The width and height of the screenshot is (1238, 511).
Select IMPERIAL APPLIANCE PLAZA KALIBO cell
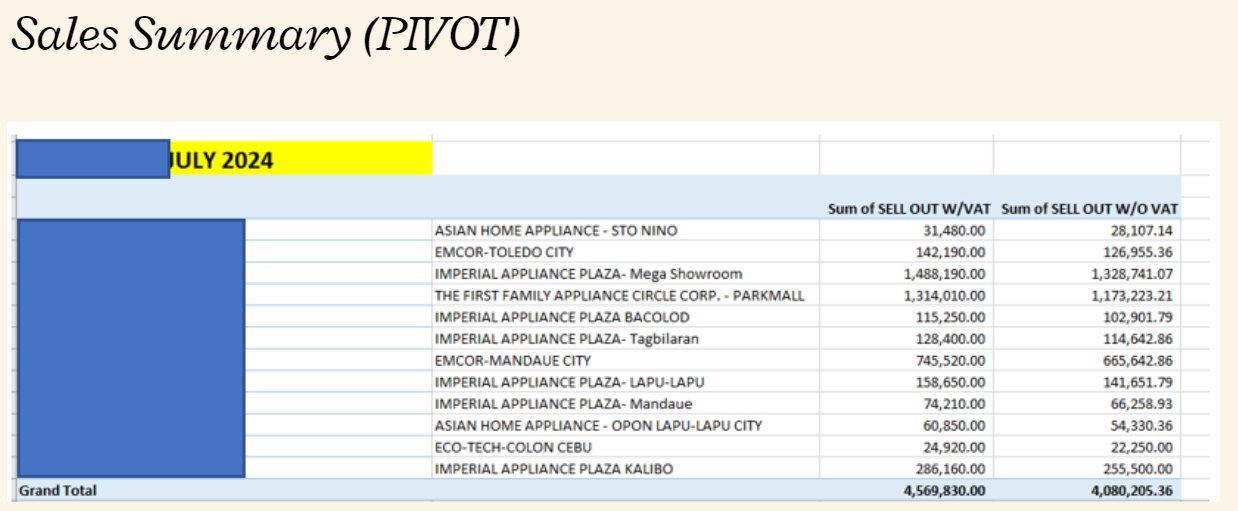click(x=554, y=469)
